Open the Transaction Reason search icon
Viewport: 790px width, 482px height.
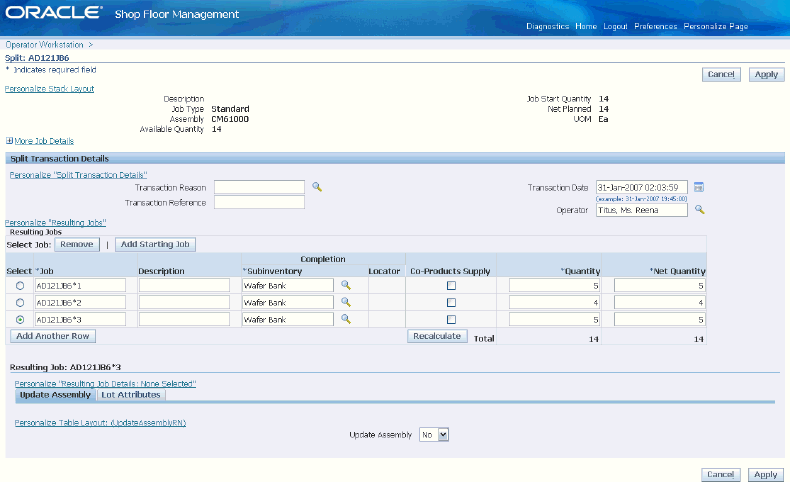tap(316, 187)
